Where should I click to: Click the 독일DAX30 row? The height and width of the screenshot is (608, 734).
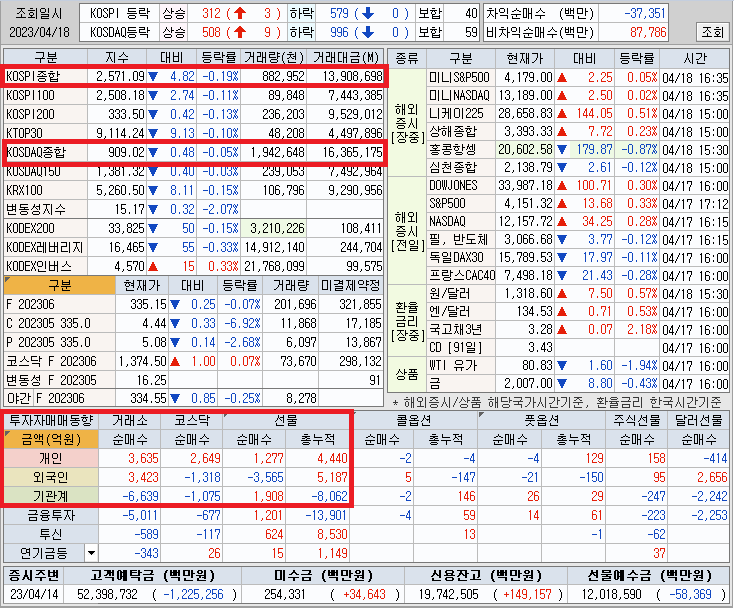tap(578, 258)
